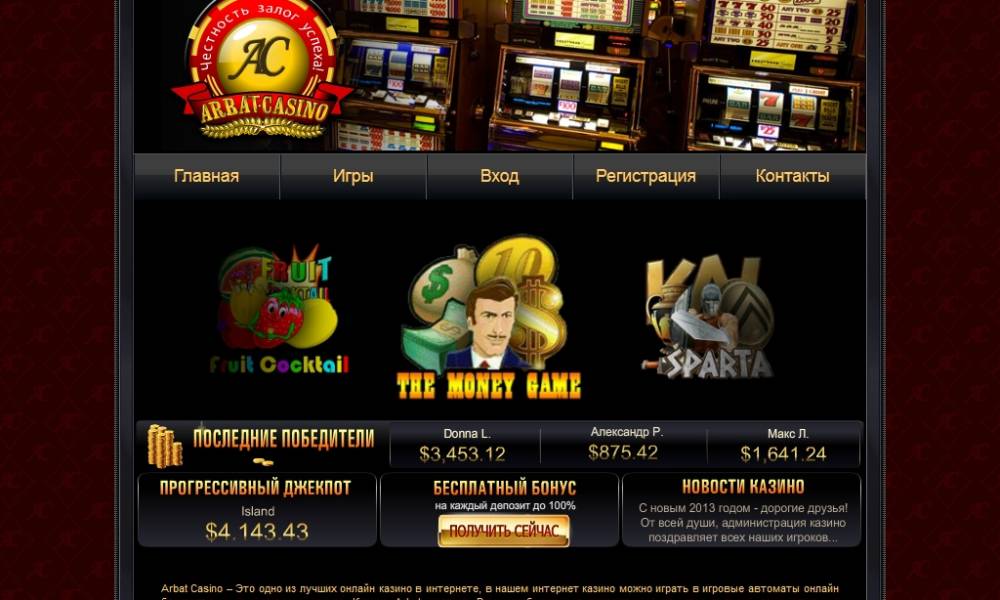Image resolution: width=1000 pixels, height=600 pixels.
Task: Open the Прогрессивный джекпот panel
Action: coord(257,509)
